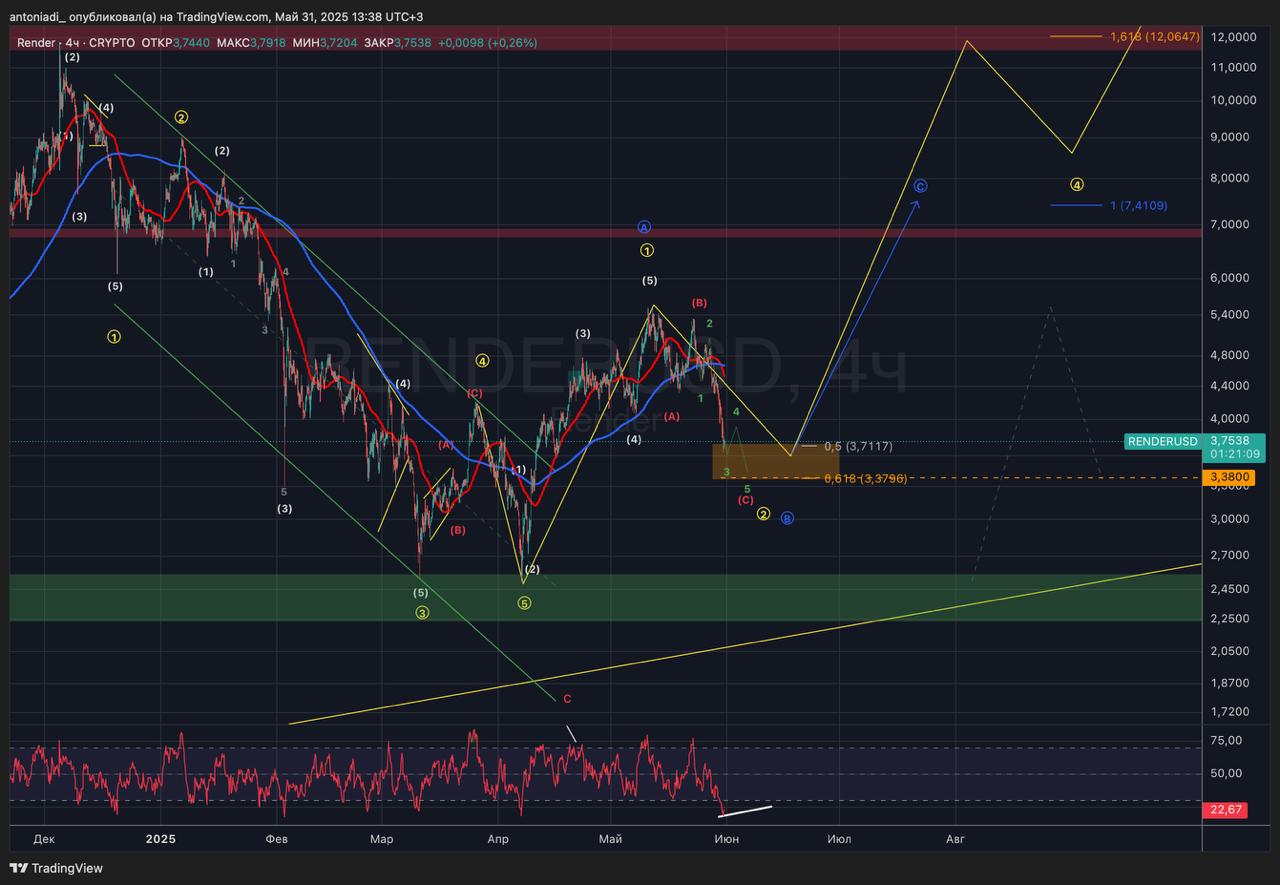Click the 12,0000 value on the price scale
The image size is (1280, 885).
(x=1233, y=37)
